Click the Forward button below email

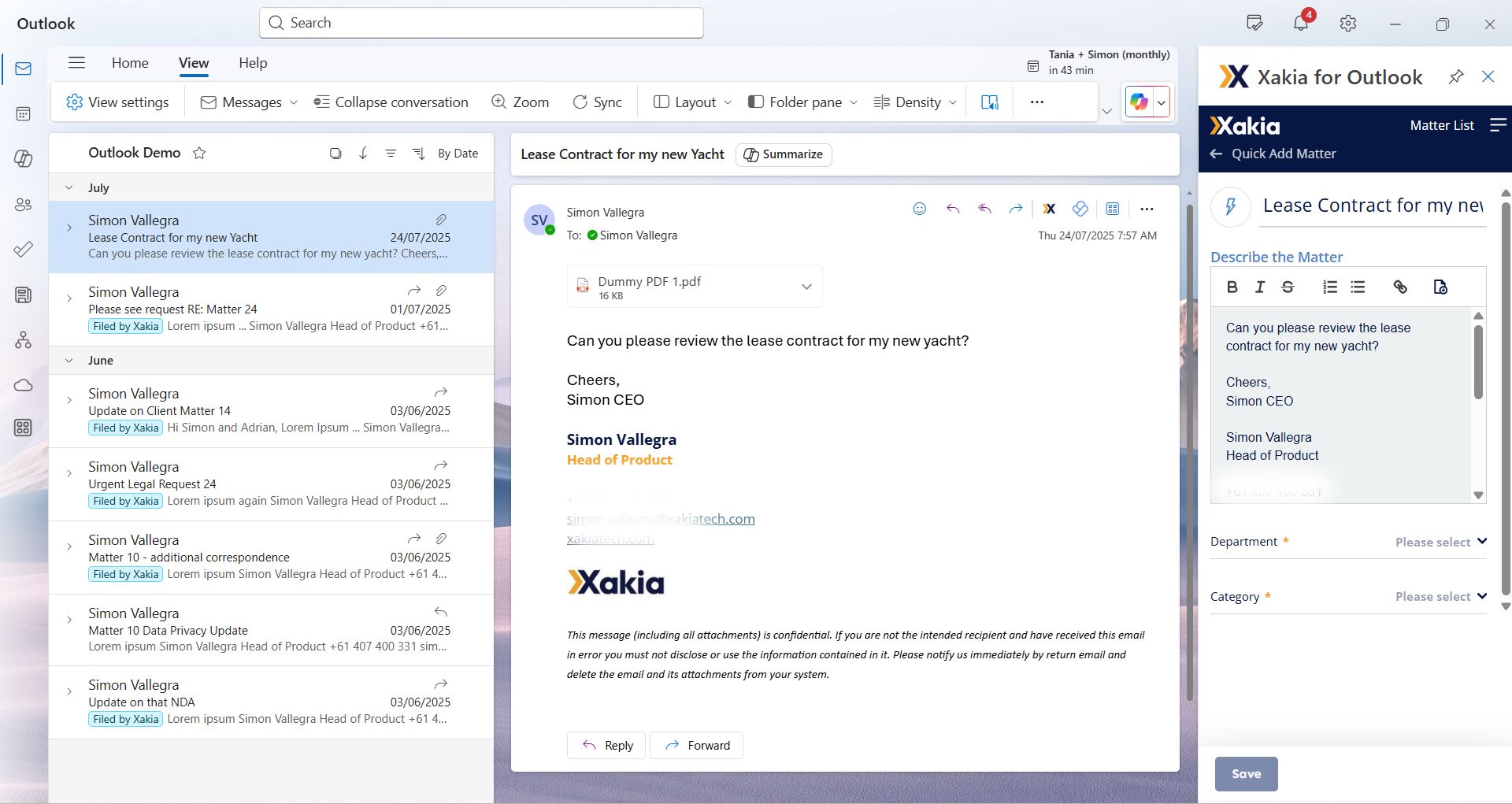coord(696,746)
